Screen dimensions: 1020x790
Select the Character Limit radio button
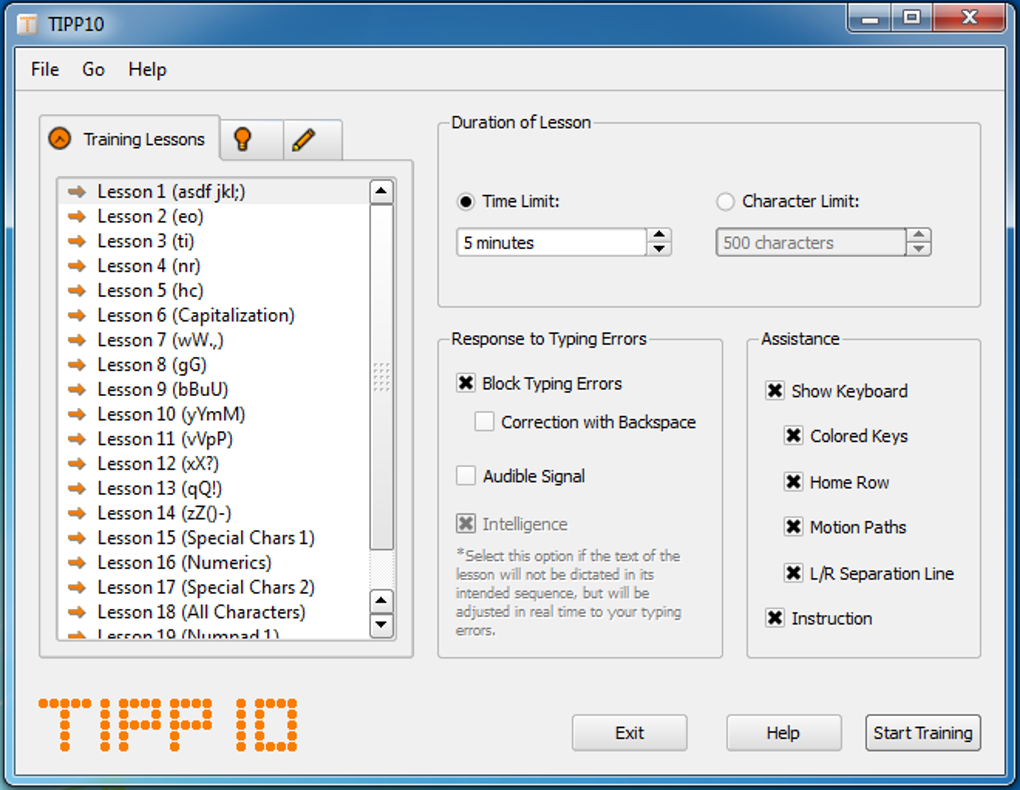(725, 202)
